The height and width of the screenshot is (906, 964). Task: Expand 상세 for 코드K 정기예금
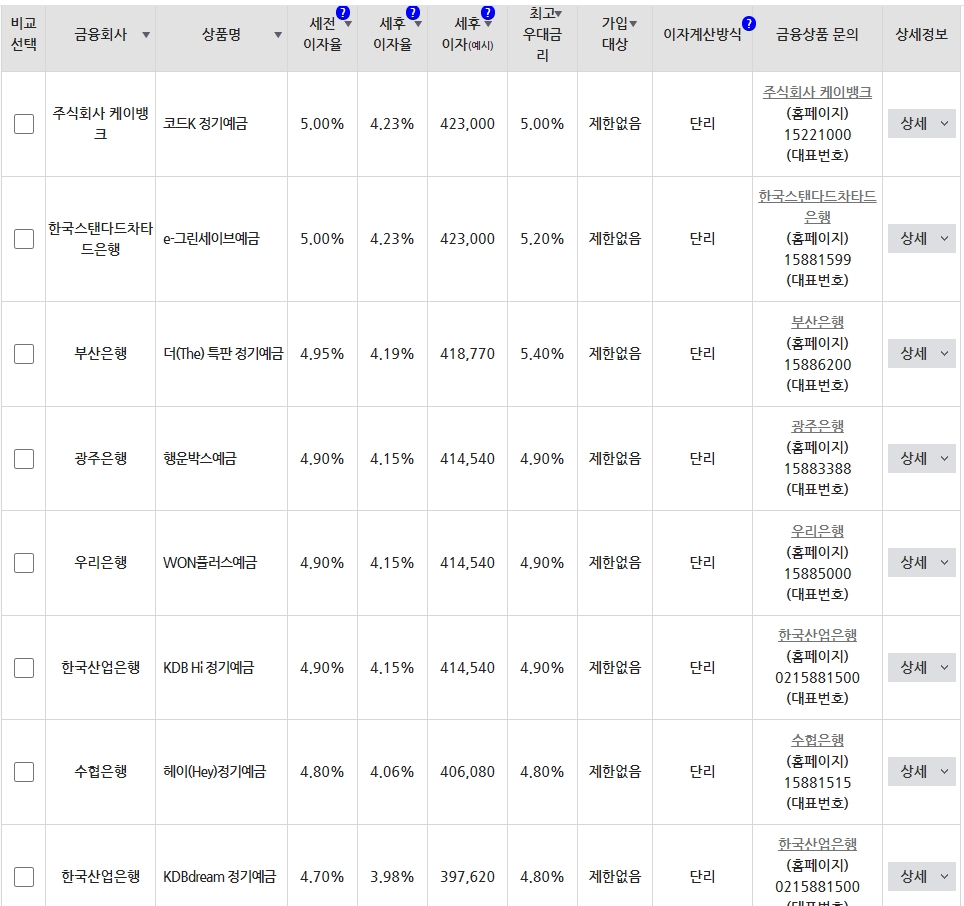pos(922,124)
